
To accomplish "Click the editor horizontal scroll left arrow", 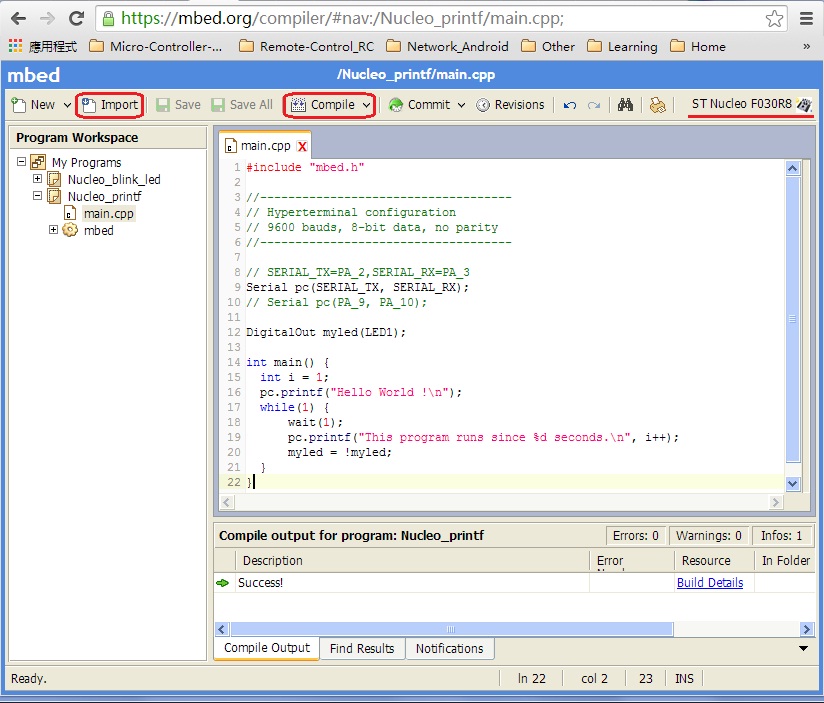I will point(226,502).
